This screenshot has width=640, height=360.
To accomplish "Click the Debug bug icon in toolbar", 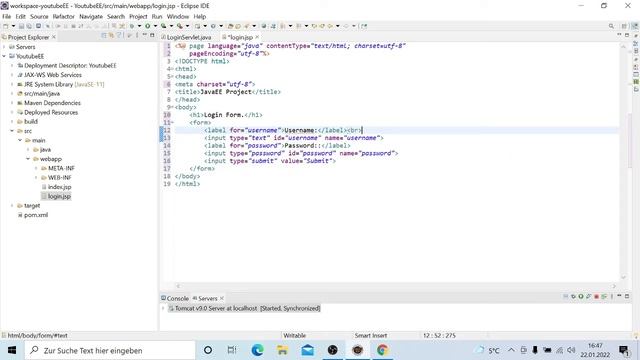I will click(x=132, y=26).
